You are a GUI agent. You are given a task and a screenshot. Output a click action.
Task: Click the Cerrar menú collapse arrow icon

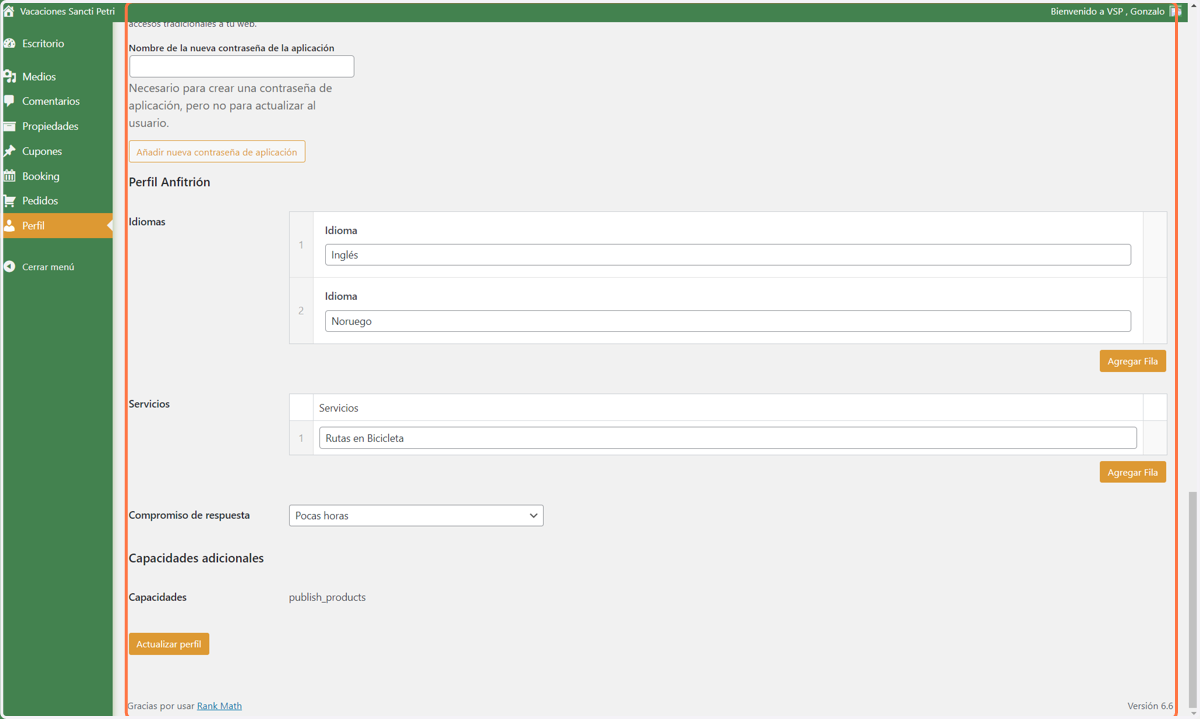coord(9,267)
